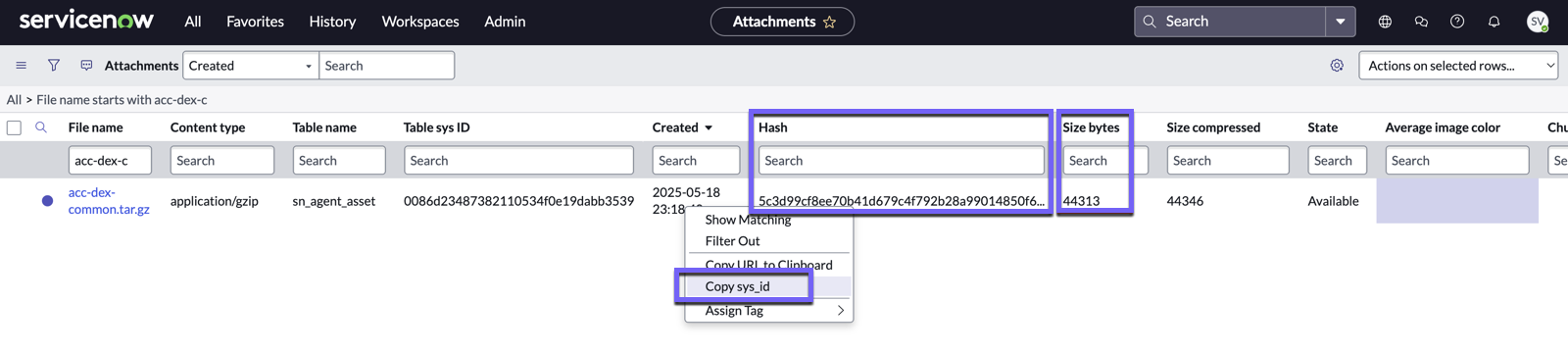
Task: Show the list filter funnel icon
Action: pos(54,66)
